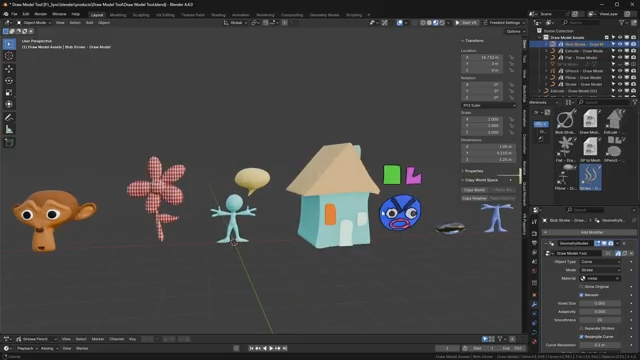Open Freebird Settings
The height and width of the screenshot is (360, 640).
(x=504, y=23)
